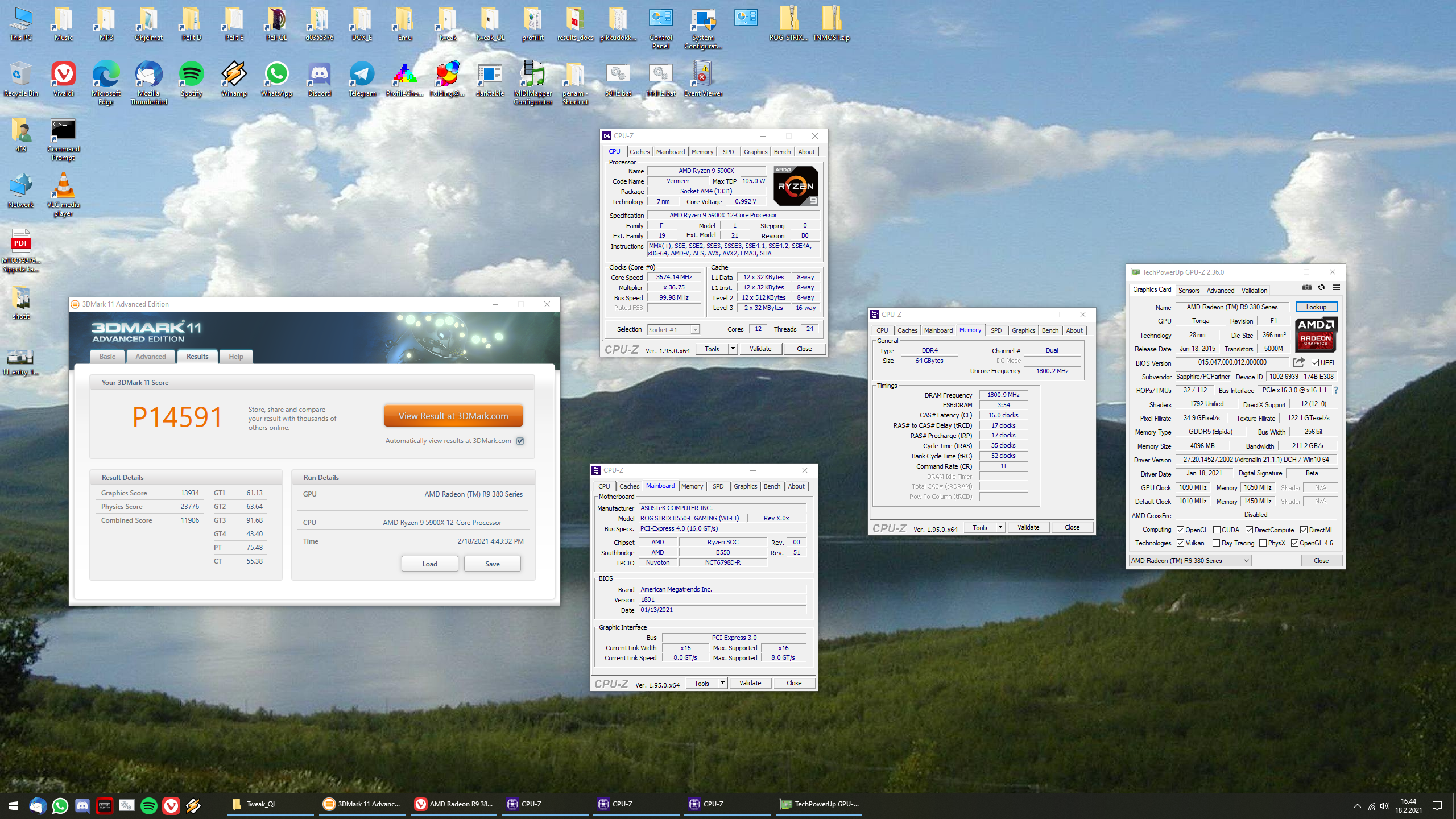Viewport: 1456px width, 819px height.
Task: Click the bus interface question mark
Action: tap(1336, 390)
